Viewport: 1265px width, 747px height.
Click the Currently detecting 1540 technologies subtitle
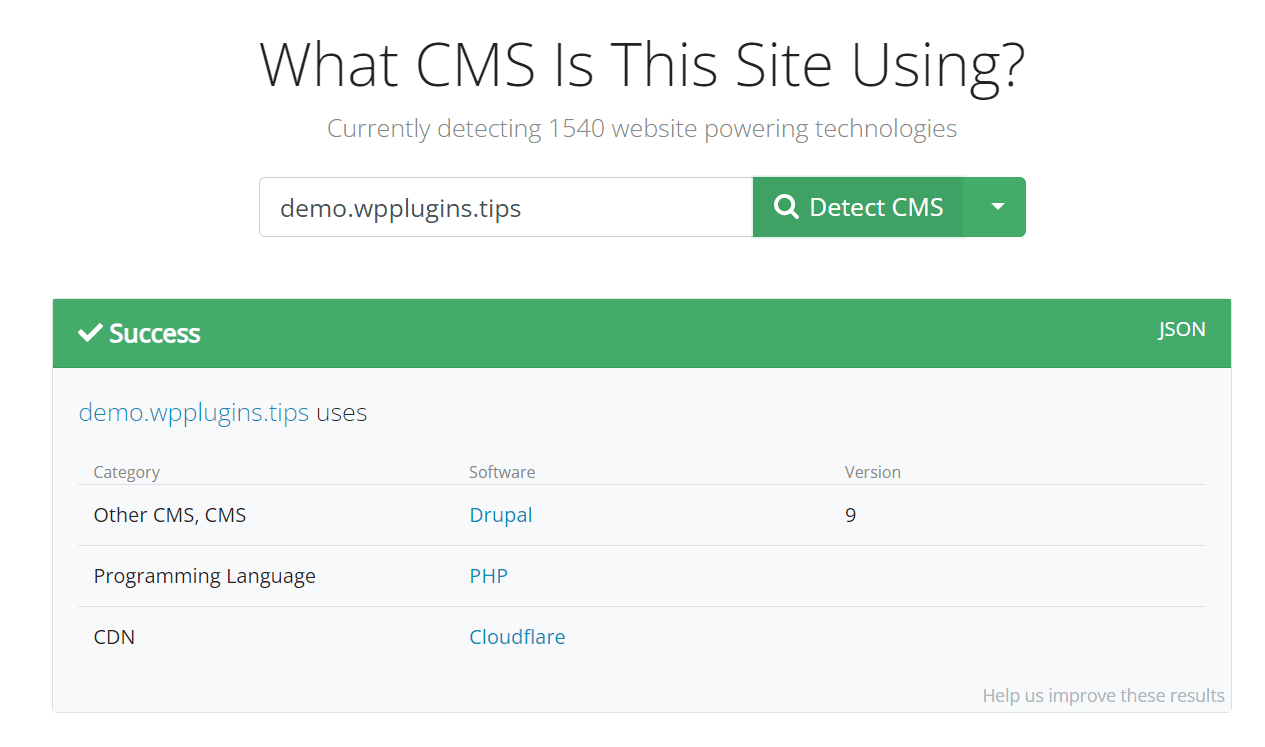click(642, 129)
